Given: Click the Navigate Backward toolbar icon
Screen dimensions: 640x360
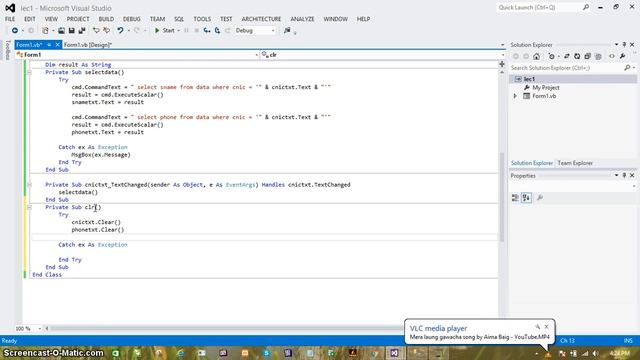Looking at the screenshot, I should [15, 31].
